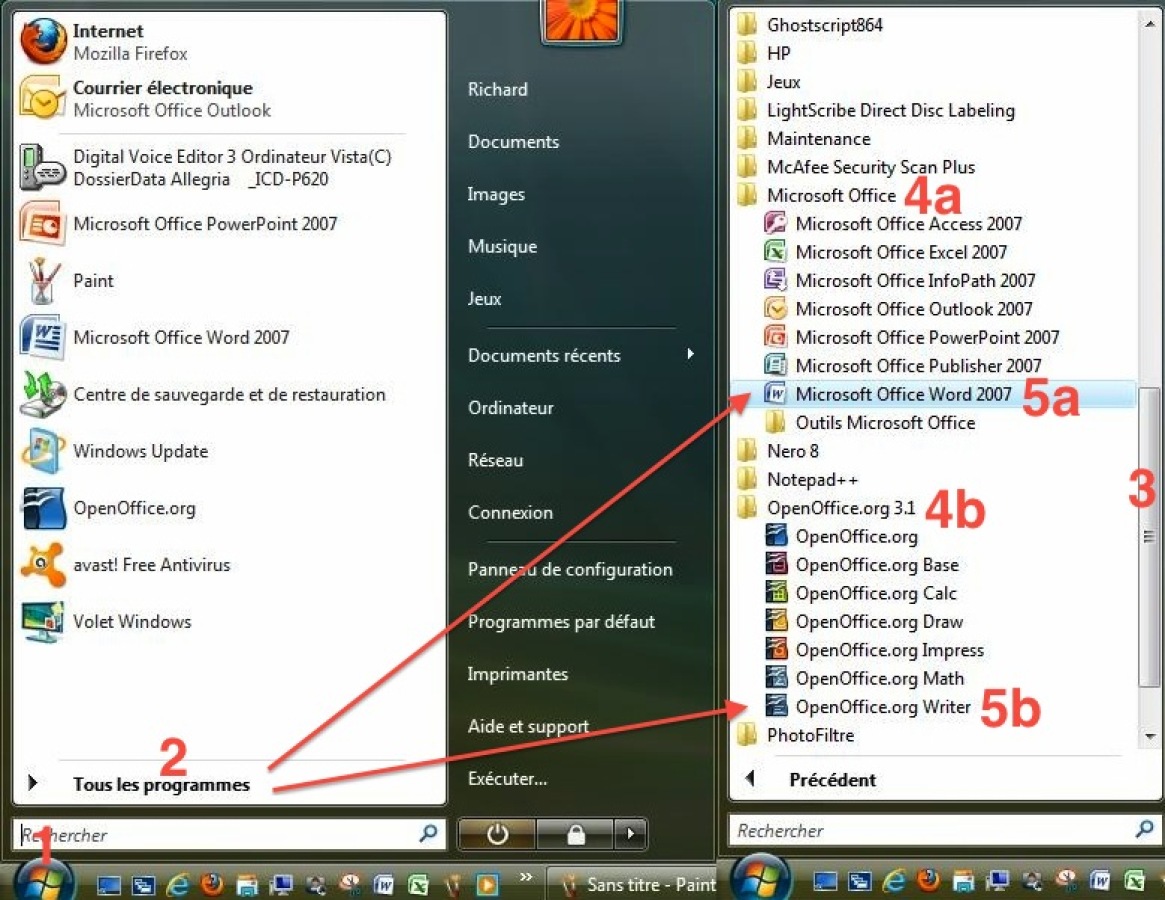Click the scroll-down arrow of the programs list
1165x900 pixels.
click(x=1148, y=736)
